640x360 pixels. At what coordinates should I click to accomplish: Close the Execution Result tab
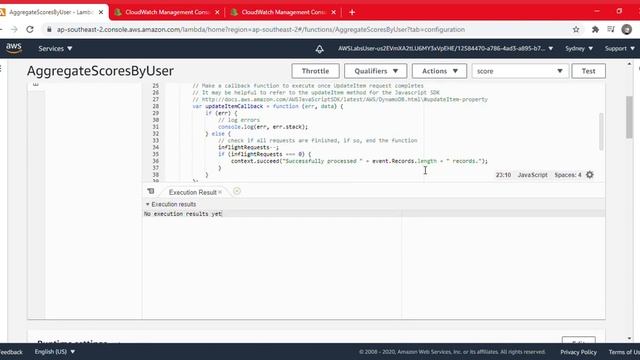(x=220, y=192)
